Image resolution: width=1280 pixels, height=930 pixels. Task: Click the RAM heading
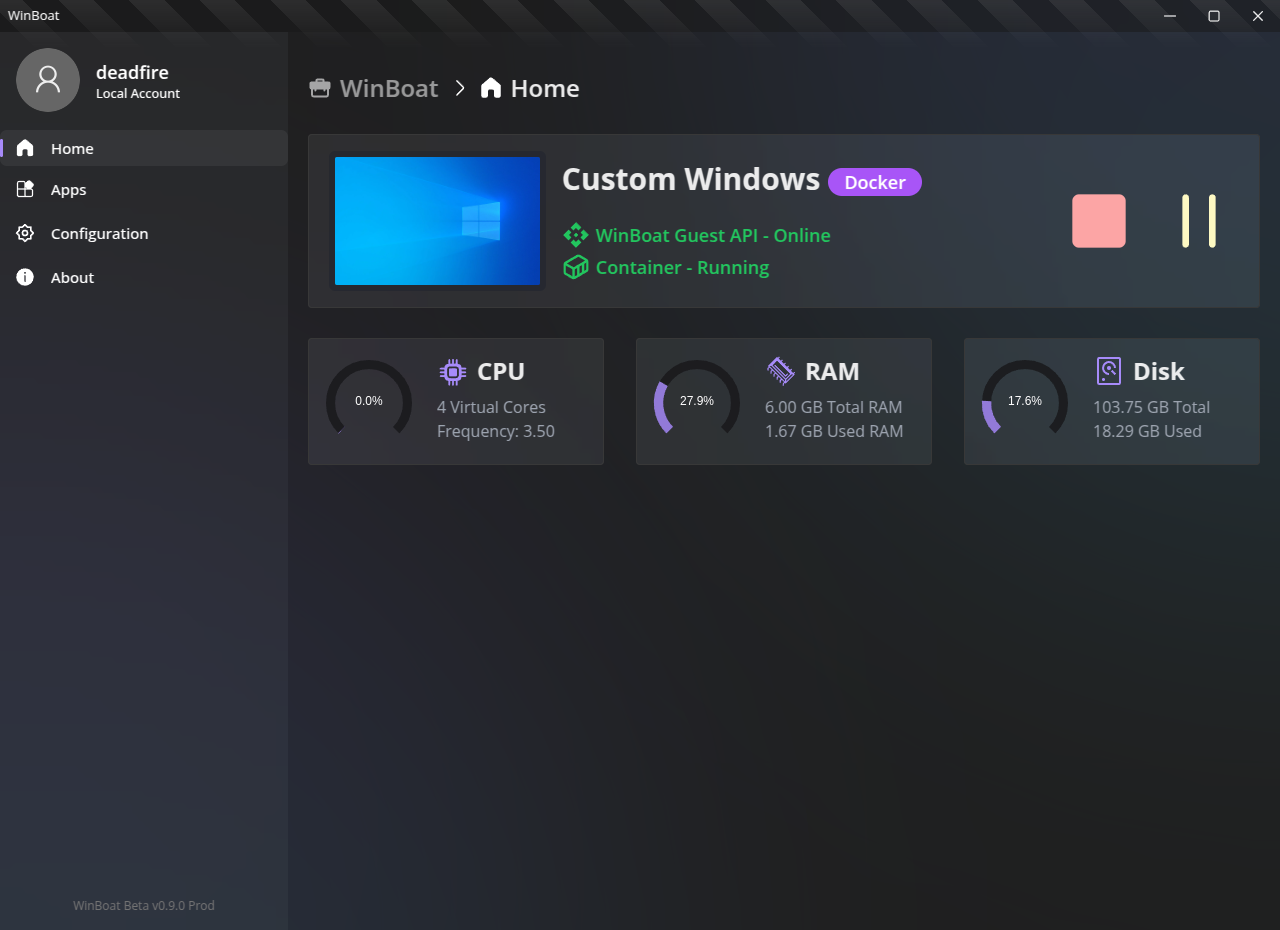pos(832,372)
